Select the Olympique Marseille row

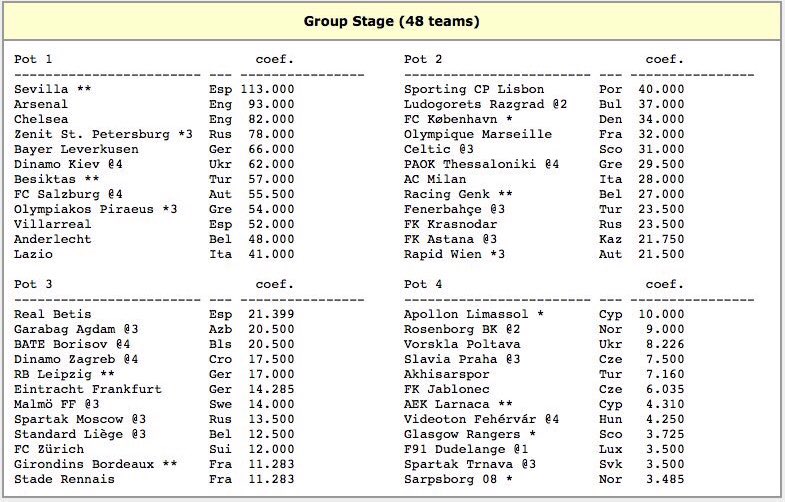coord(544,134)
